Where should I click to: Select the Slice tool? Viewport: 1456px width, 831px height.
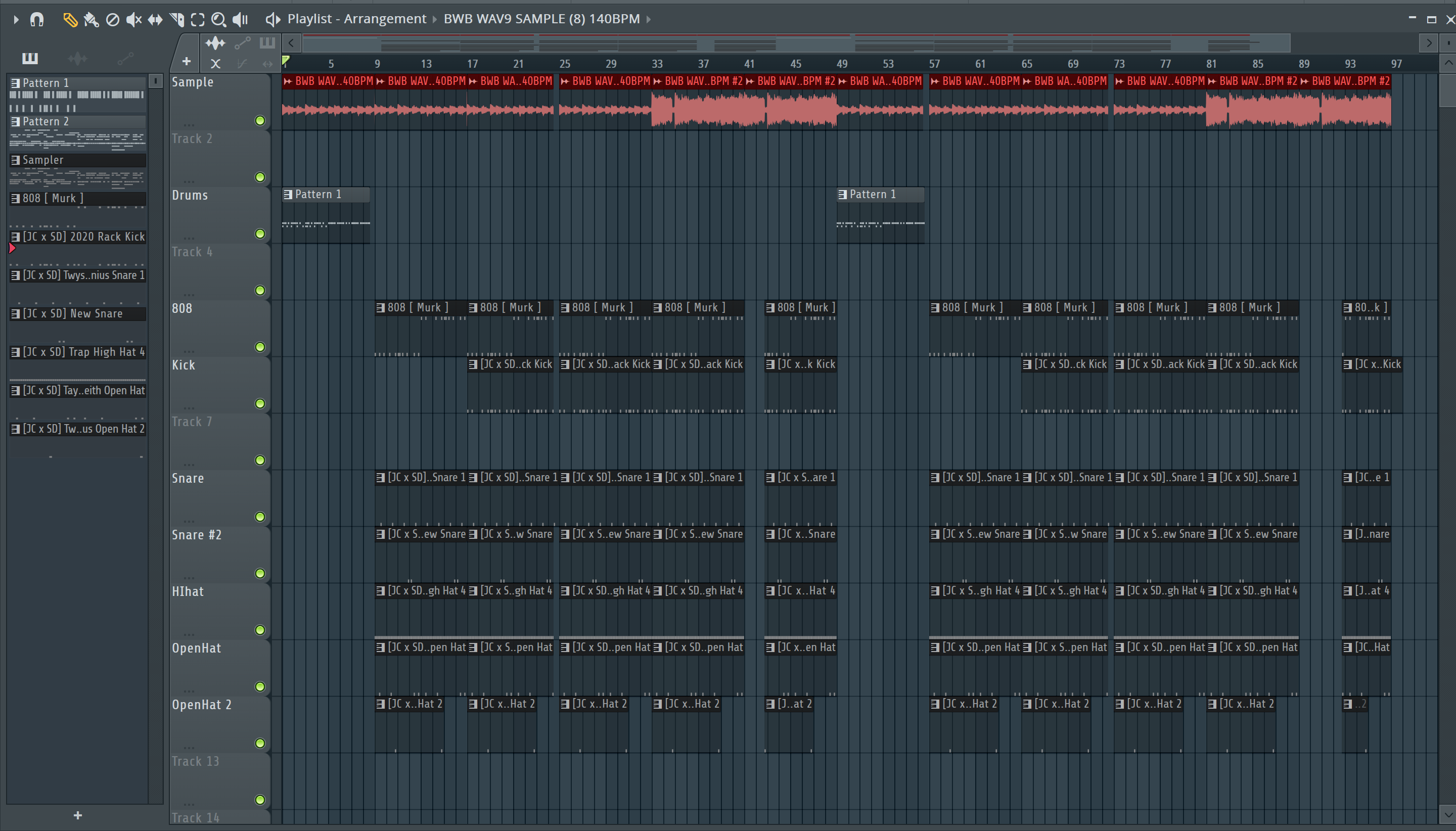pyautogui.click(x=176, y=20)
